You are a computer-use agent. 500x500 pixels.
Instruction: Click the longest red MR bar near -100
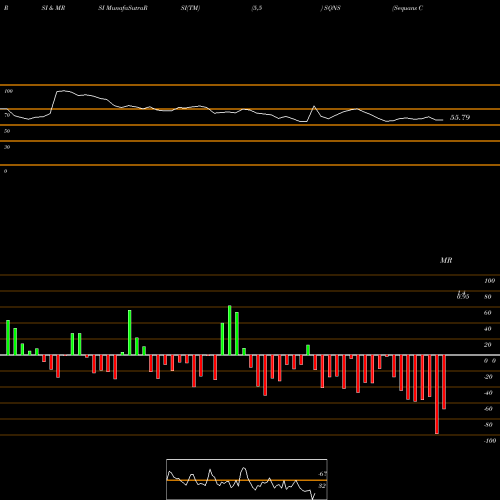pyautogui.click(x=437, y=394)
